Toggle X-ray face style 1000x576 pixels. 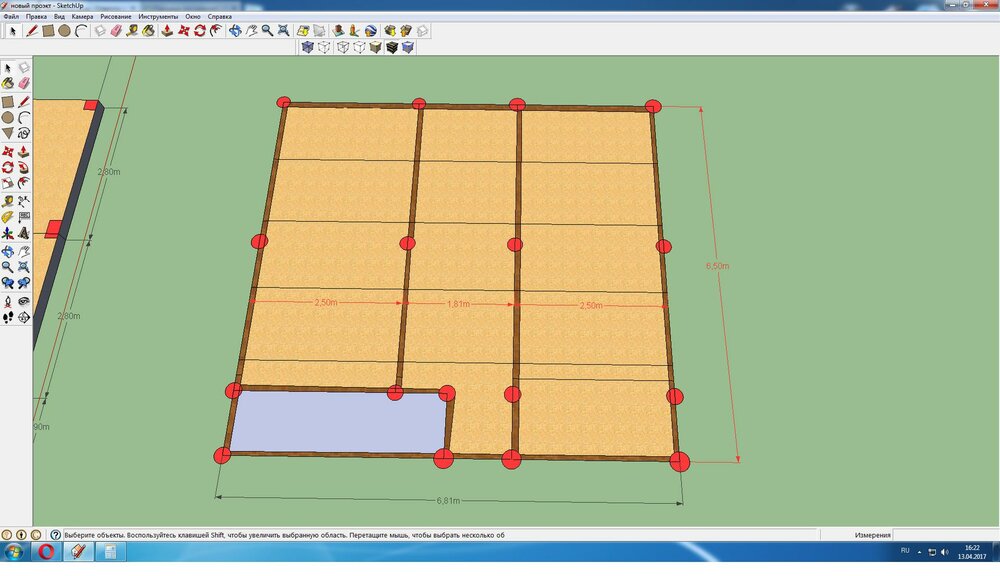coord(308,47)
